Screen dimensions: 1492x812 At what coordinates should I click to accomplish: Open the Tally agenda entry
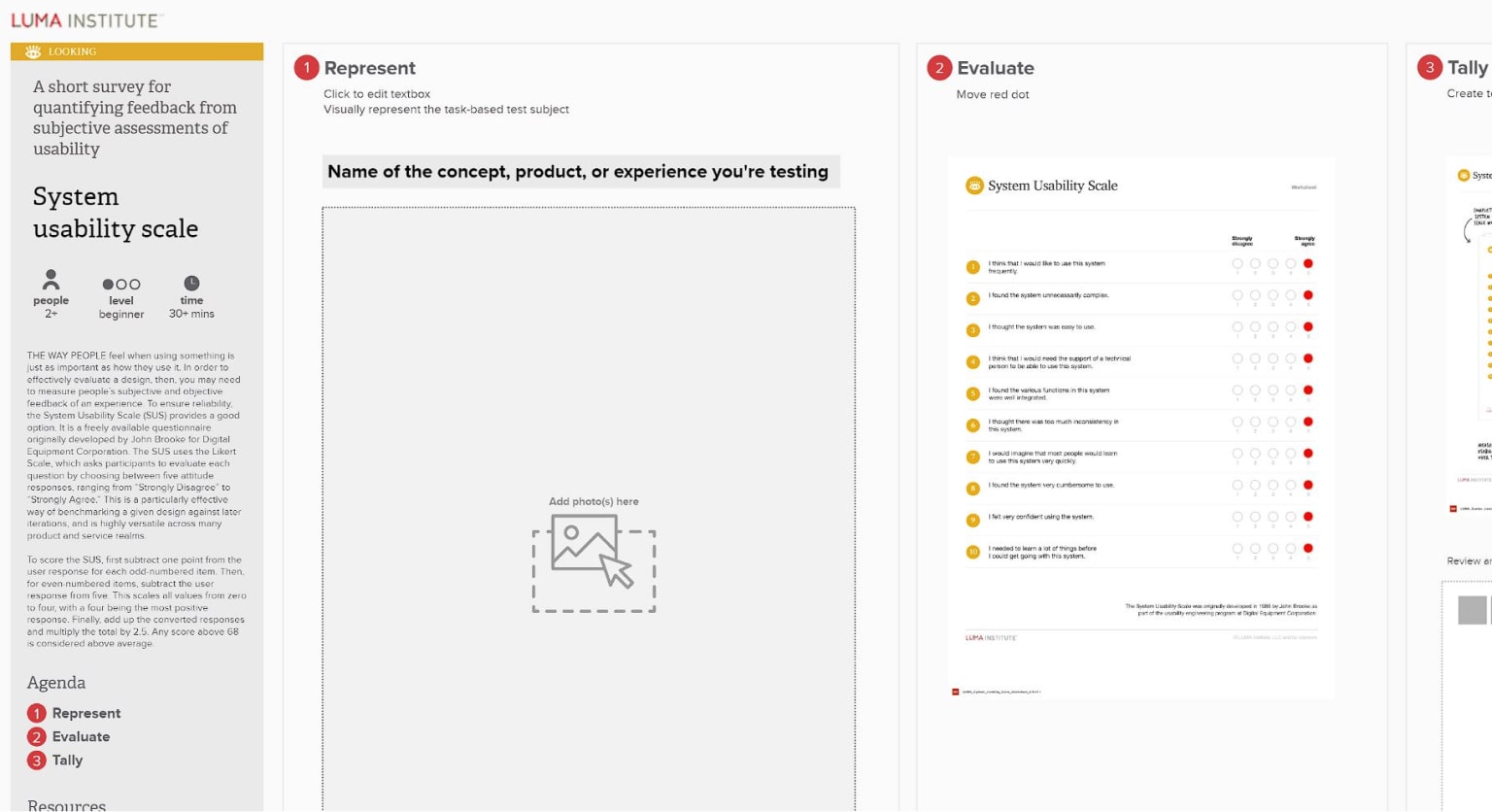(68, 760)
